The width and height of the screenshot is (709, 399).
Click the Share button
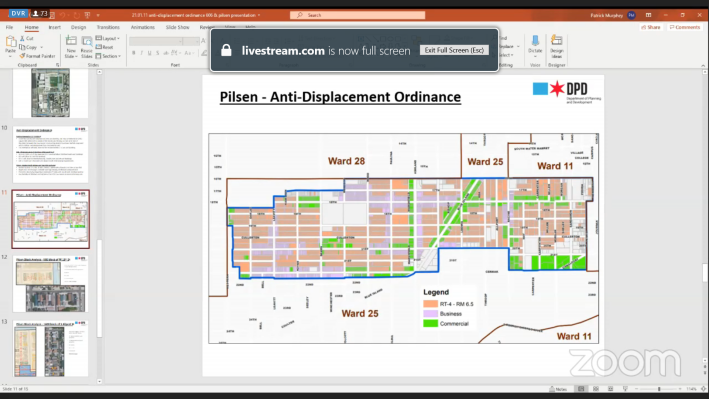pyautogui.click(x=651, y=27)
